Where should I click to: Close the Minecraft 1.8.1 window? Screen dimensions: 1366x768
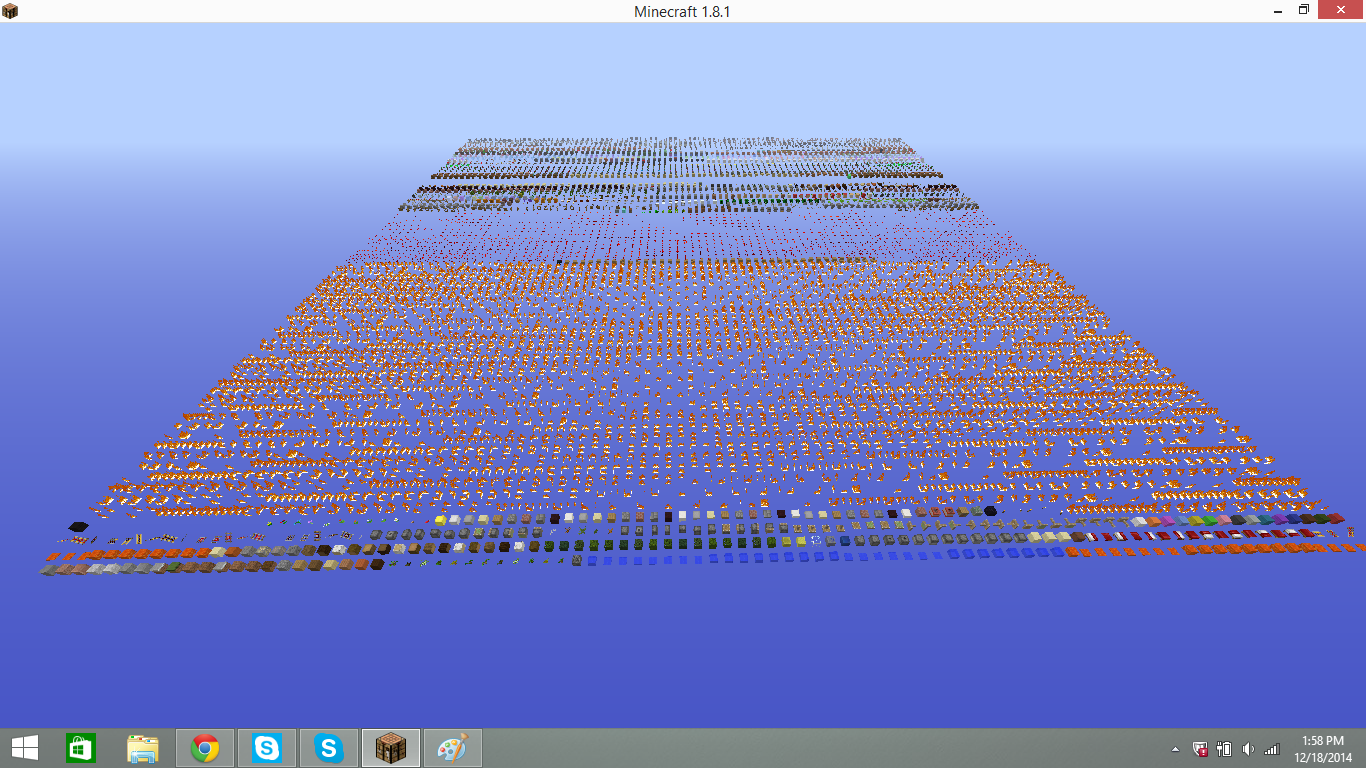1340,11
